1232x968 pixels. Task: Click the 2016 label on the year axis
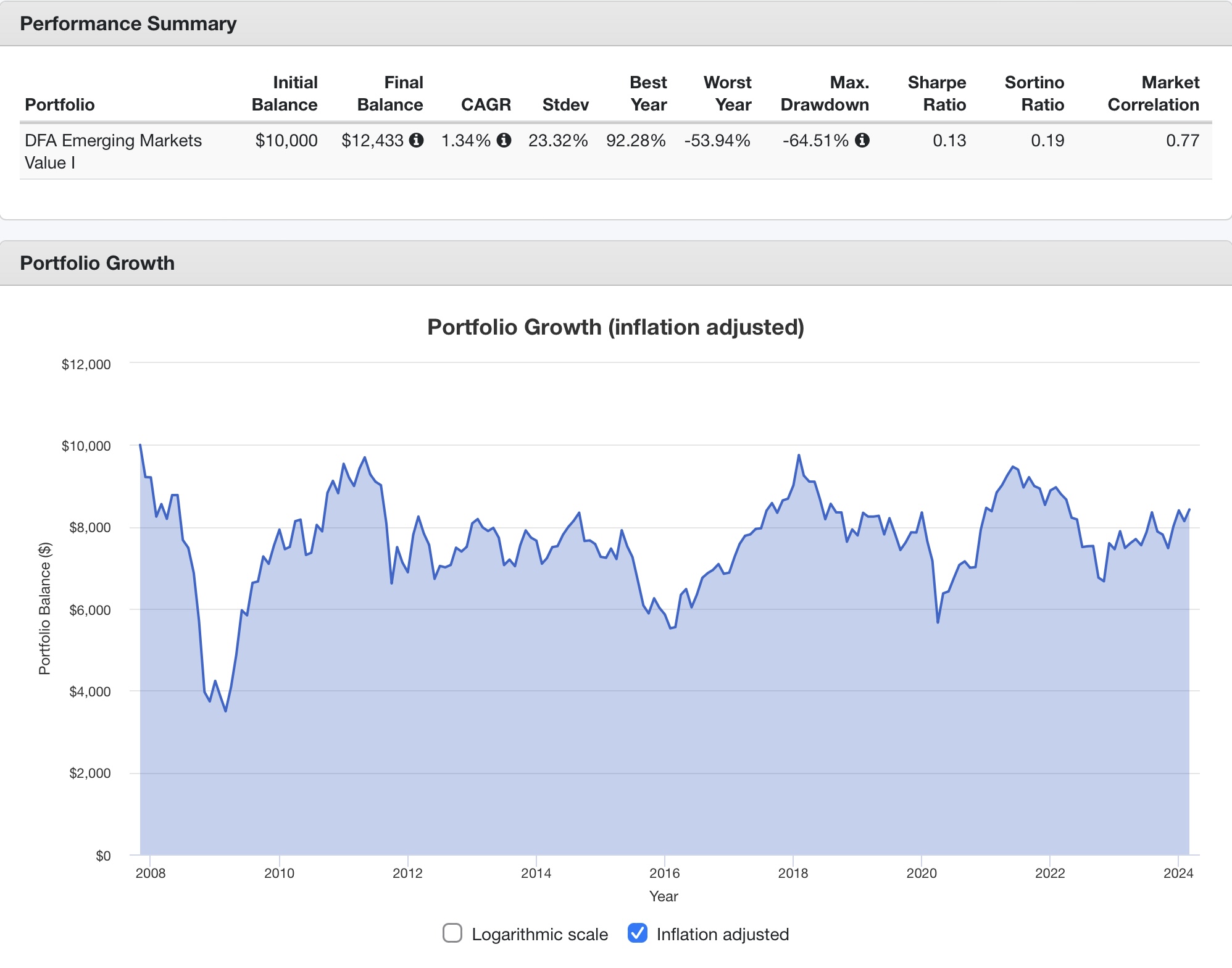[664, 873]
